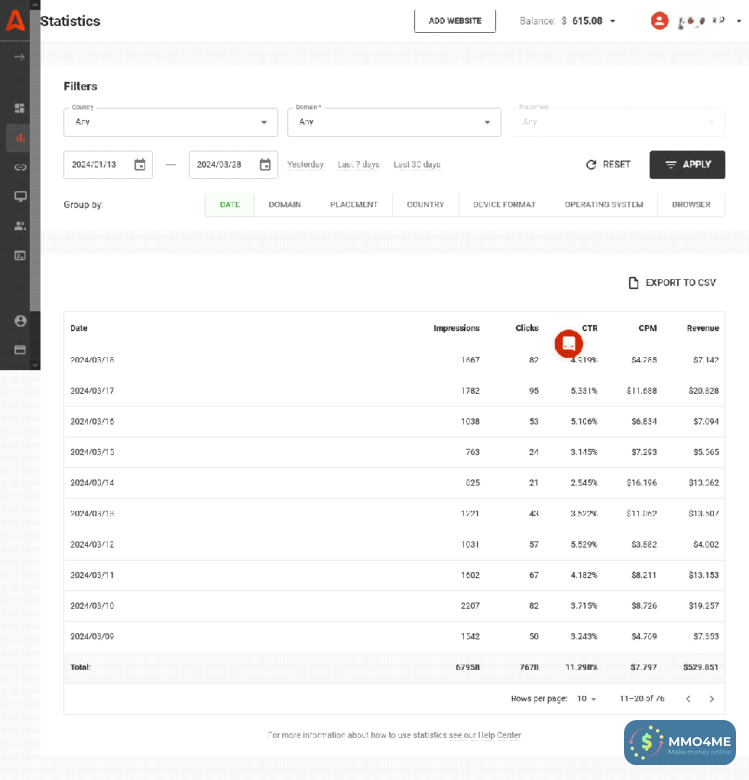Sort by the Revenue column header

point(703,328)
